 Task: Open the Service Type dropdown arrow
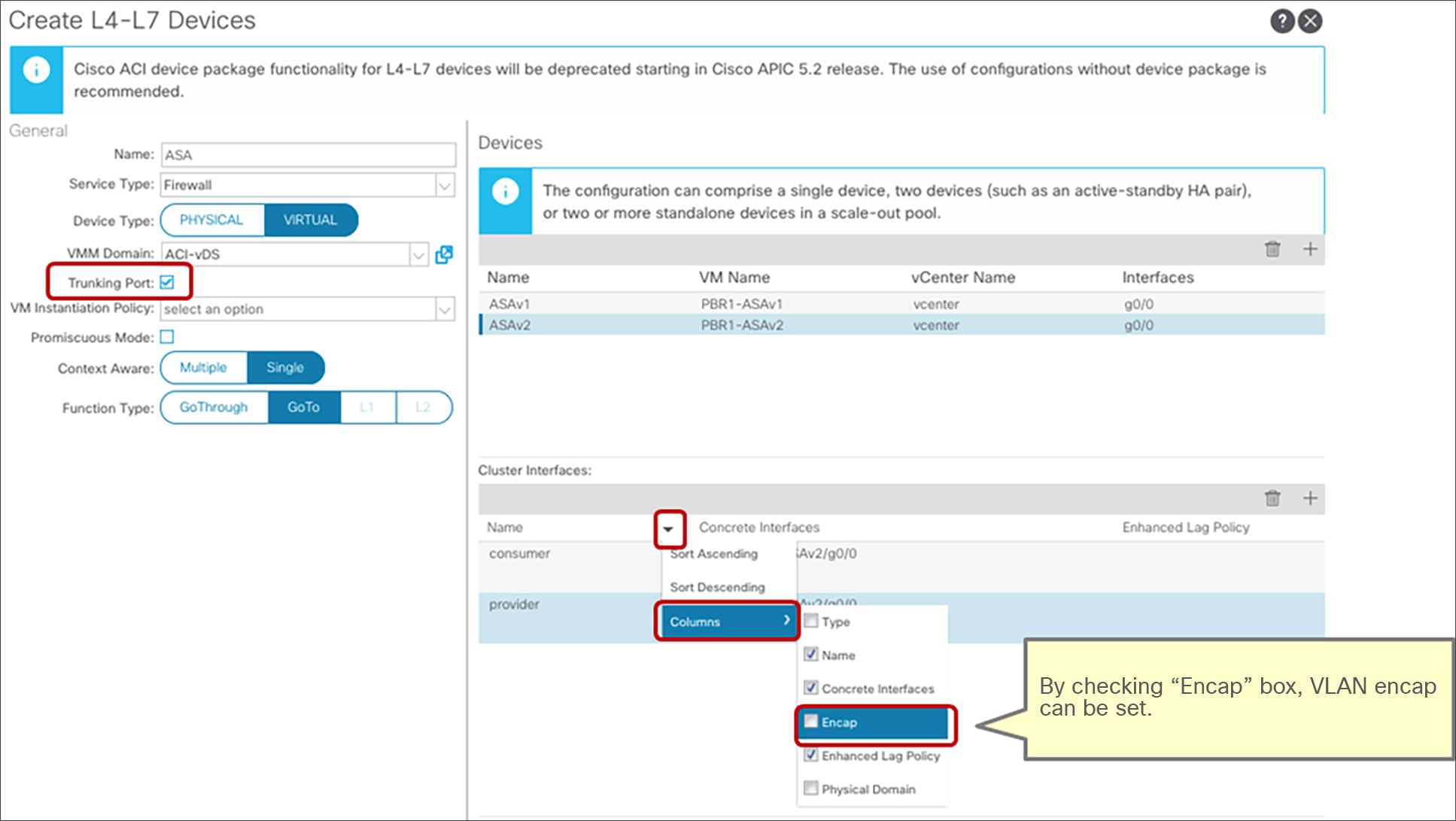click(445, 185)
